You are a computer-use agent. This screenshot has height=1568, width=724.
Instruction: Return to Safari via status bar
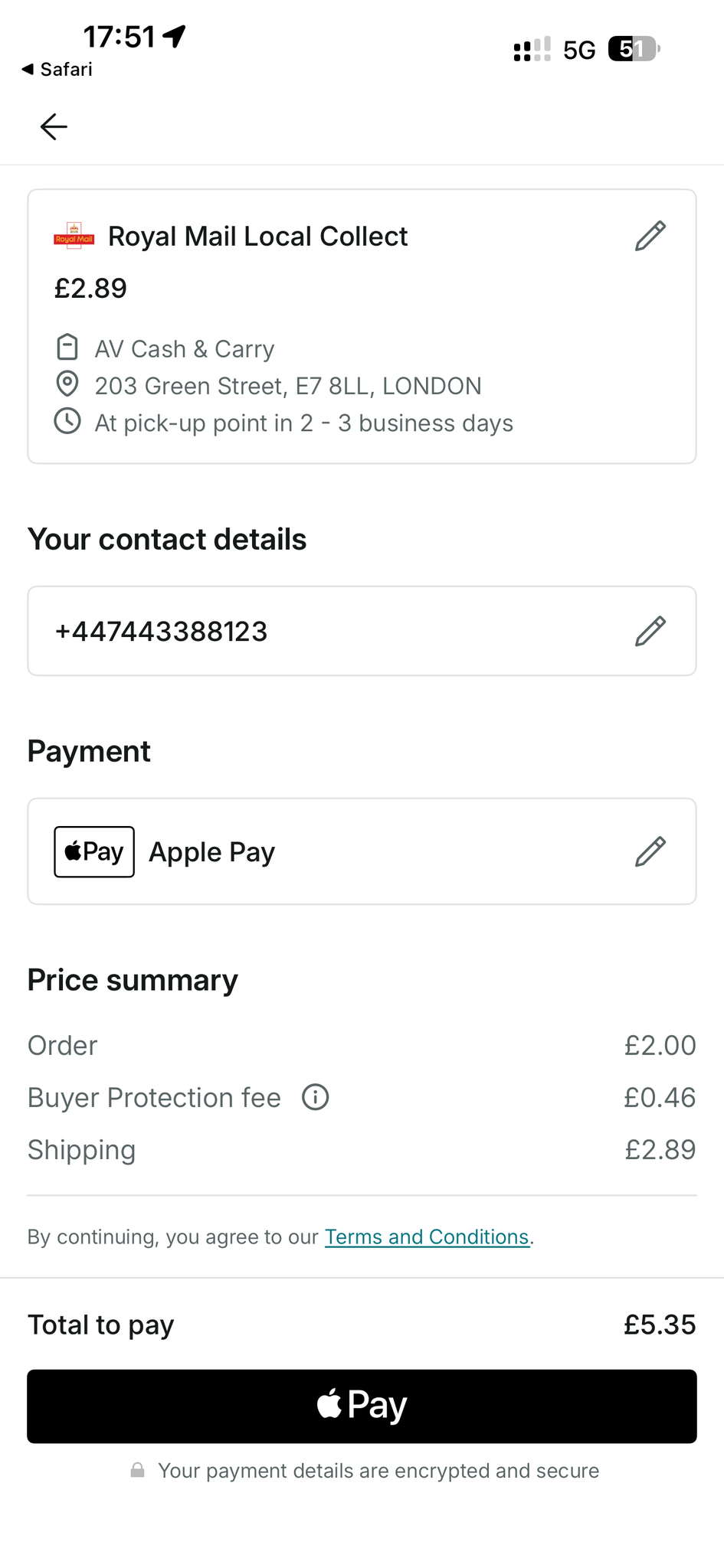tap(57, 70)
